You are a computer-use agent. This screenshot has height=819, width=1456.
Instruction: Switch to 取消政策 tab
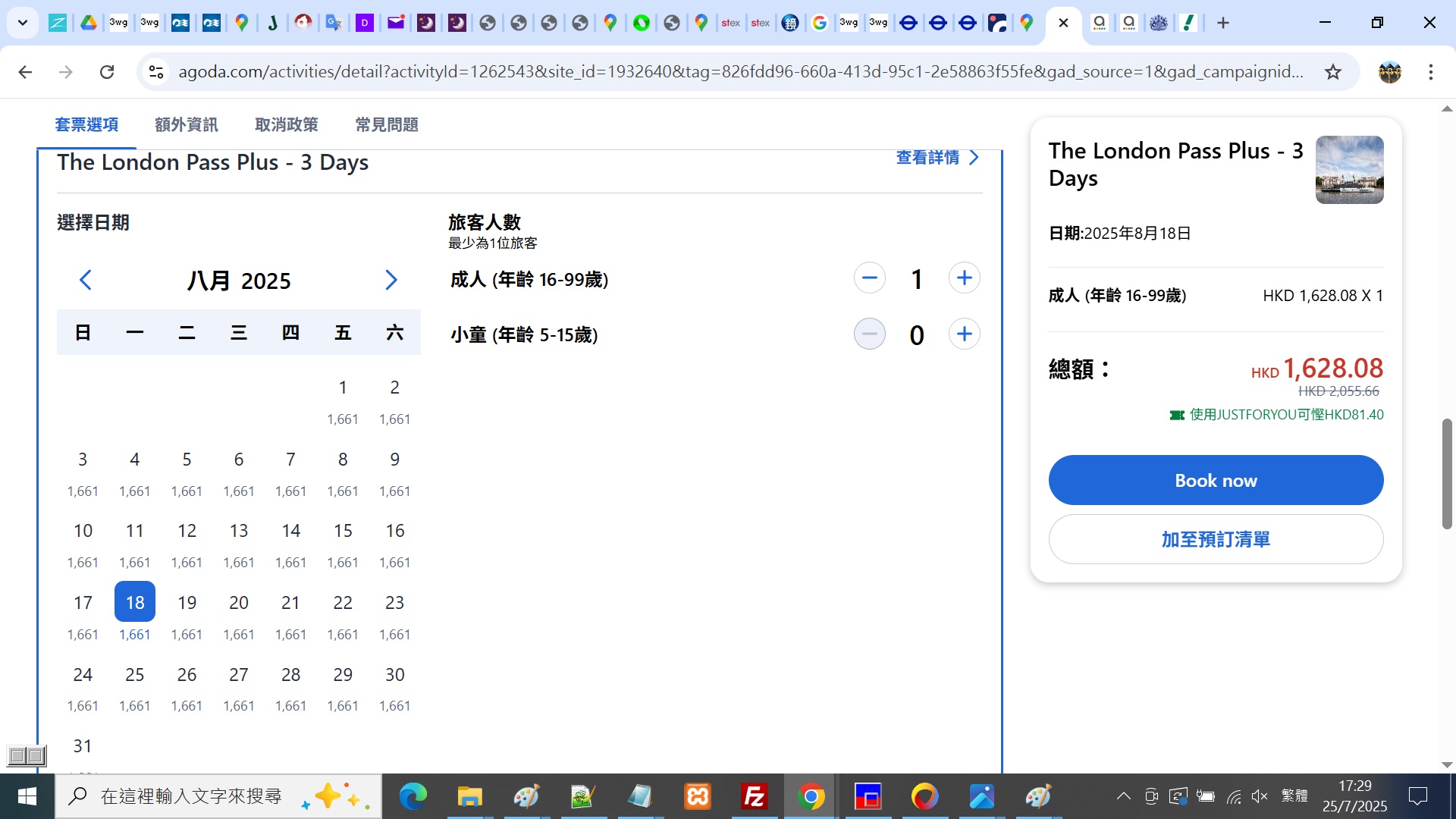pyautogui.click(x=286, y=125)
